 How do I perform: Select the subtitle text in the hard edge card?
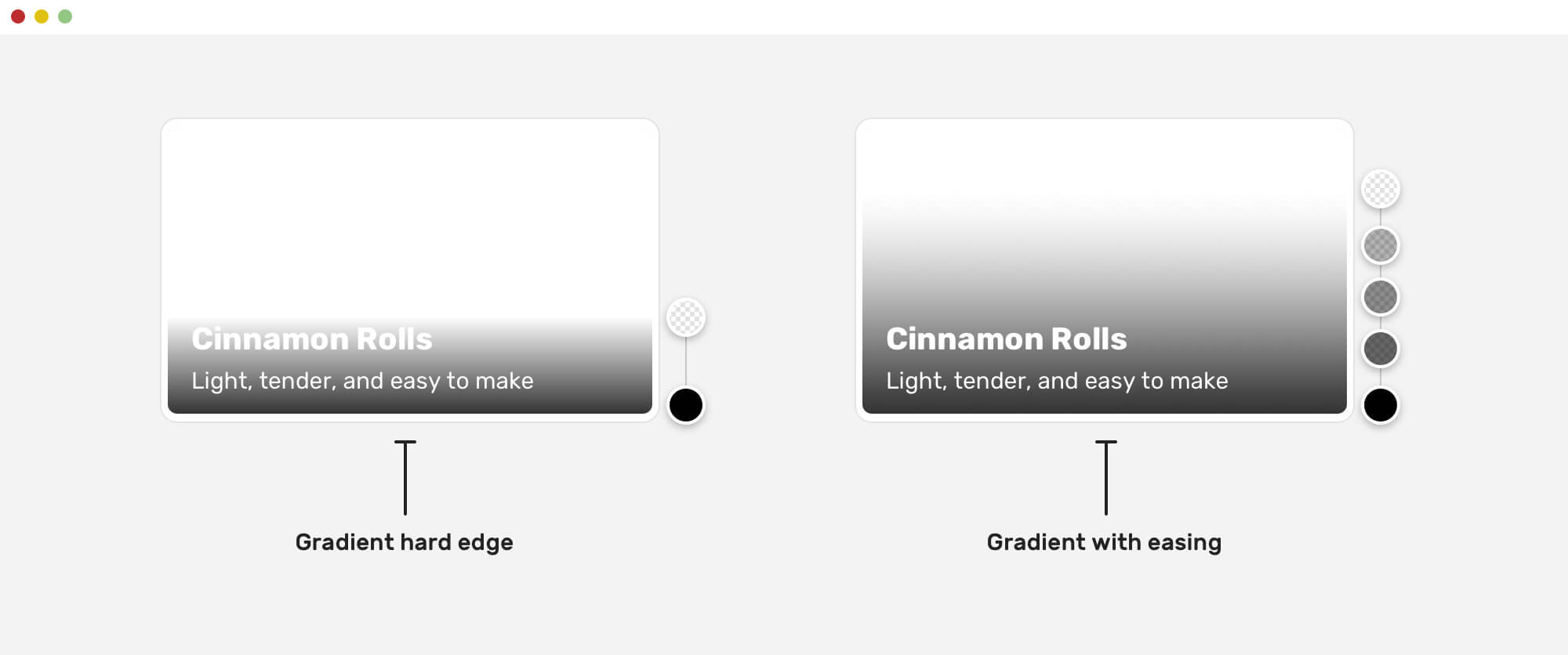[x=362, y=381]
